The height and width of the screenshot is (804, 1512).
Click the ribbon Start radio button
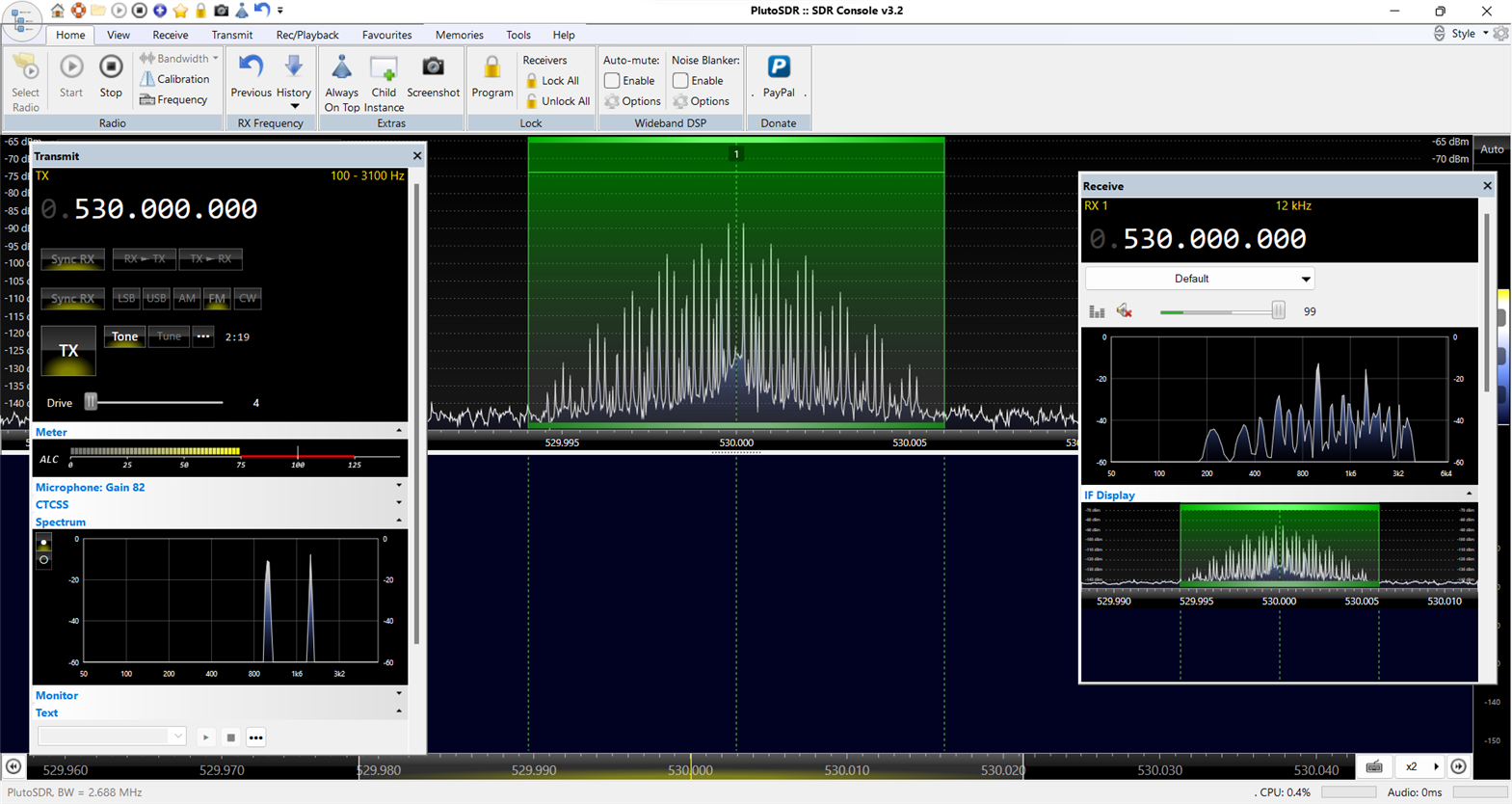coord(71,77)
